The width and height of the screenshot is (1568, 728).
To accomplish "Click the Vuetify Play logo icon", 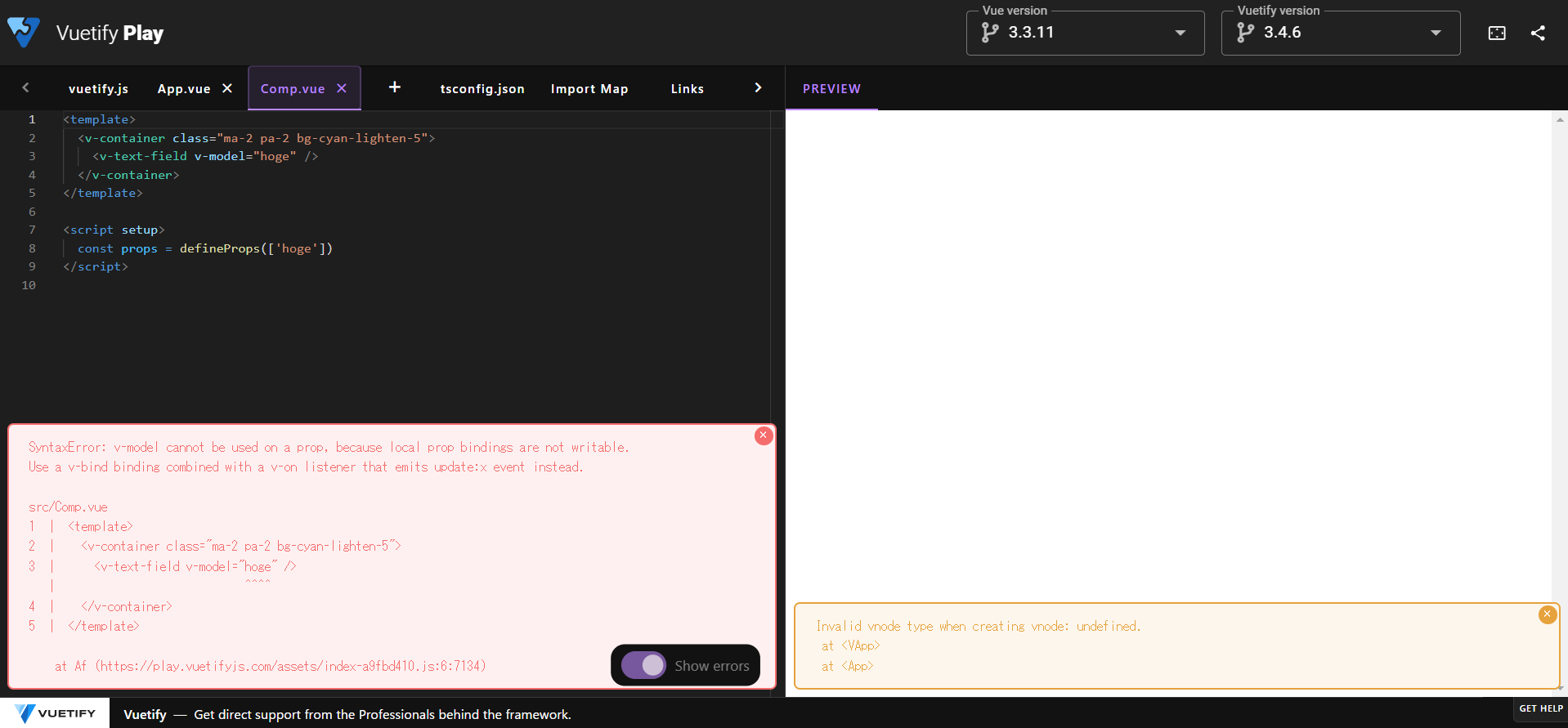I will pos(24,33).
